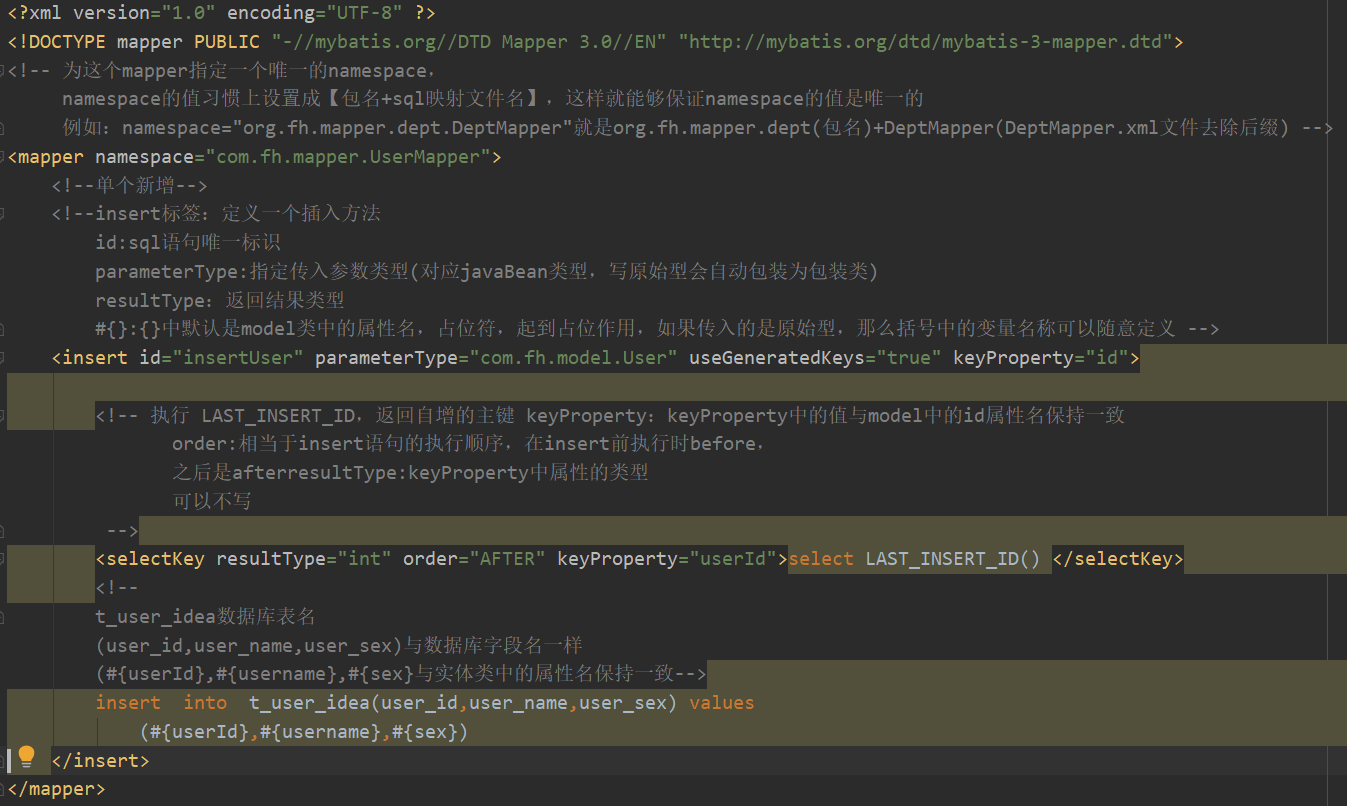Click the namespace value "com.fh.mapper.UserMapper"

click(x=348, y=157)
